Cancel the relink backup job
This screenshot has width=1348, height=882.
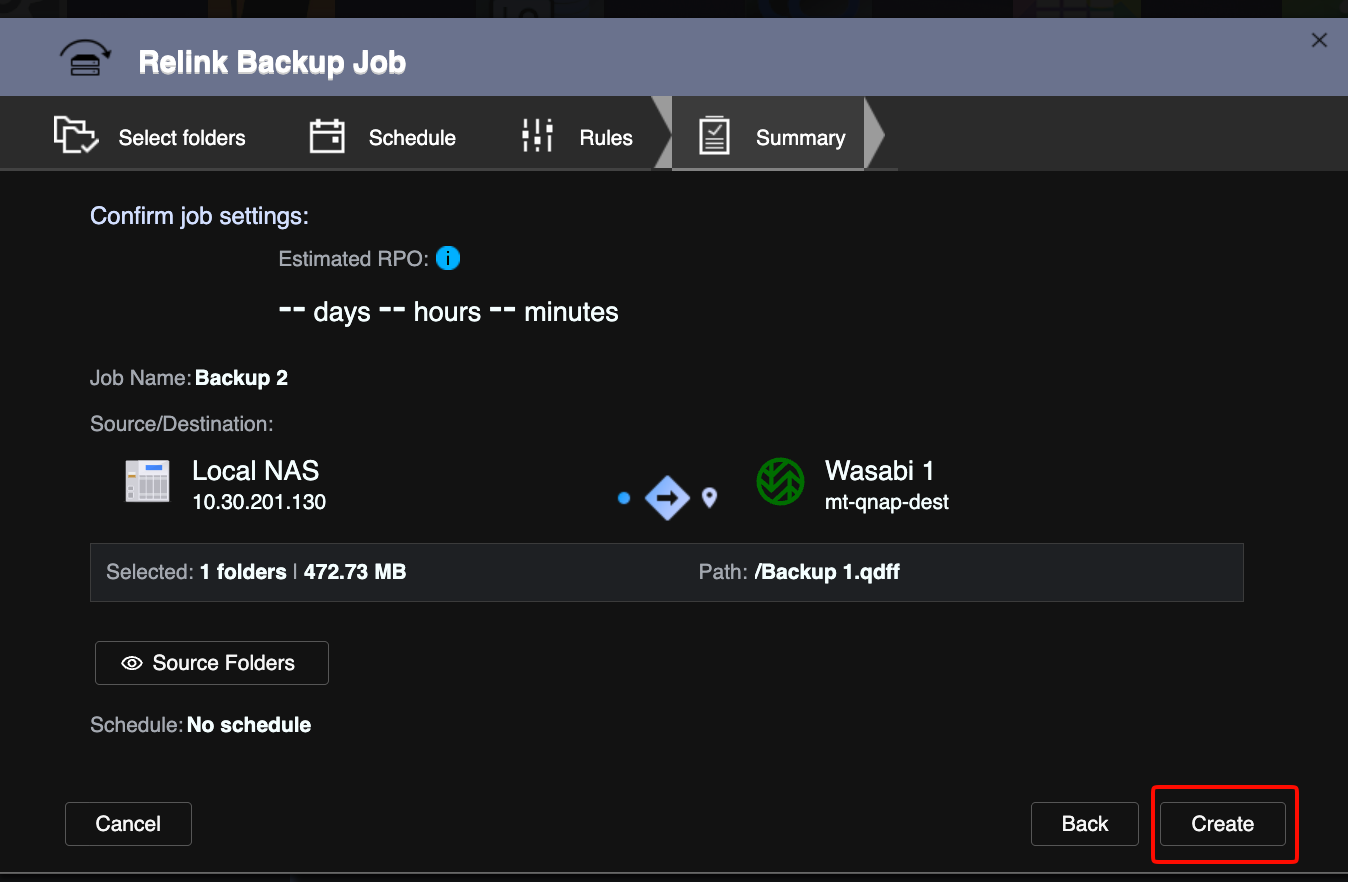point(128,824)
